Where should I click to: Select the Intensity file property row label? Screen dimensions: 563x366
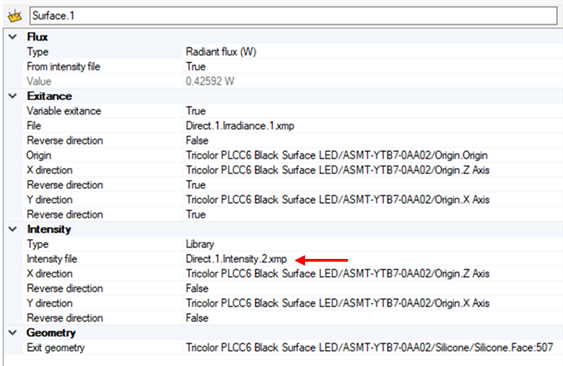pyautogui.click(x=52, y=259)
